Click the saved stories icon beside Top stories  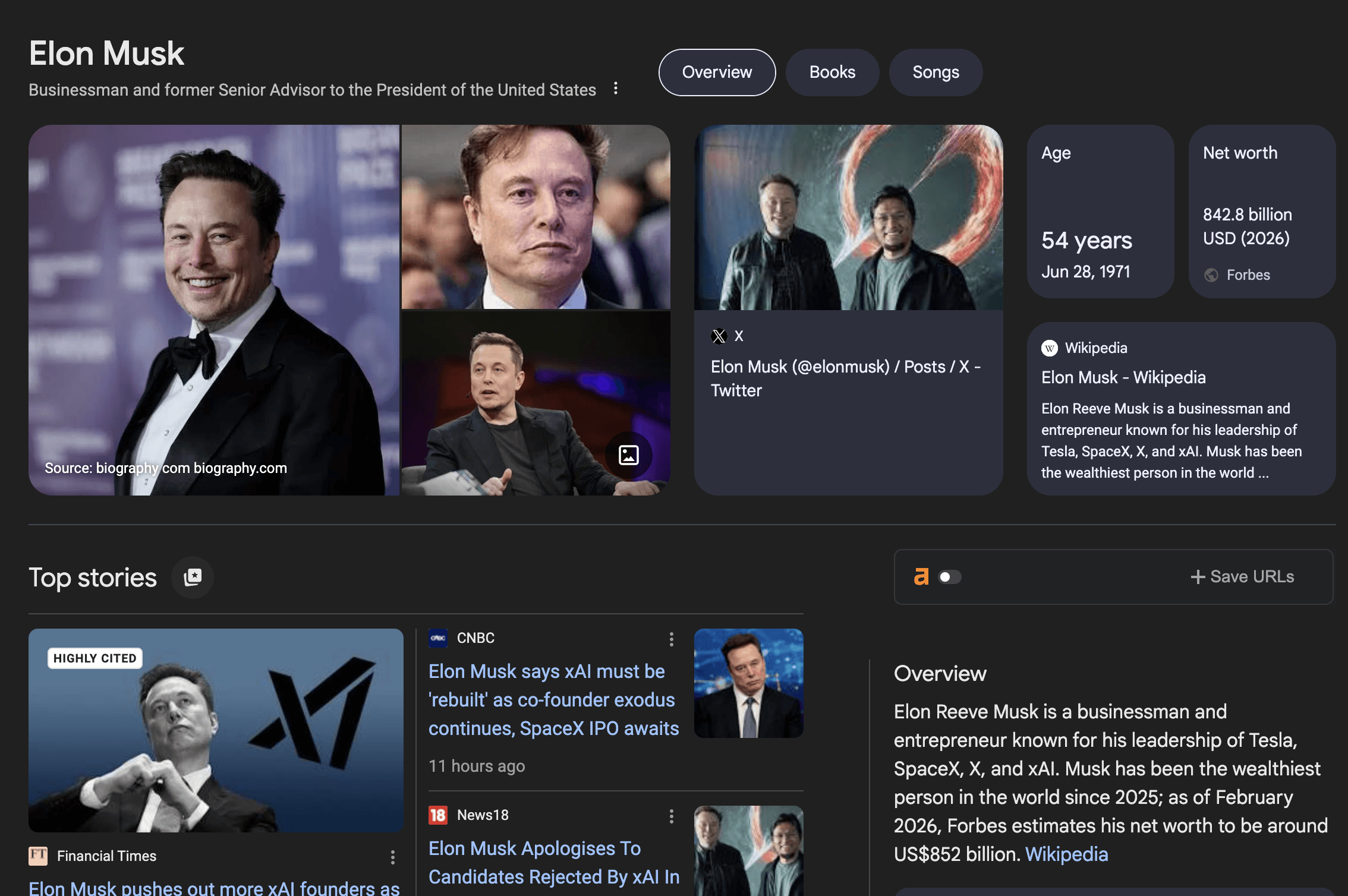click(x=193, y=577)
